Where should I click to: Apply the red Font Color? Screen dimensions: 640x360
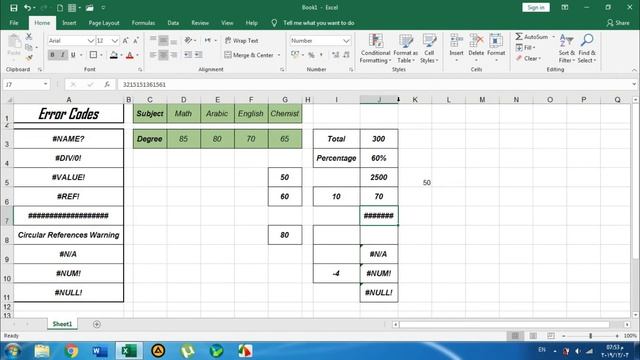pyautogui.click(x=130, y=55)
